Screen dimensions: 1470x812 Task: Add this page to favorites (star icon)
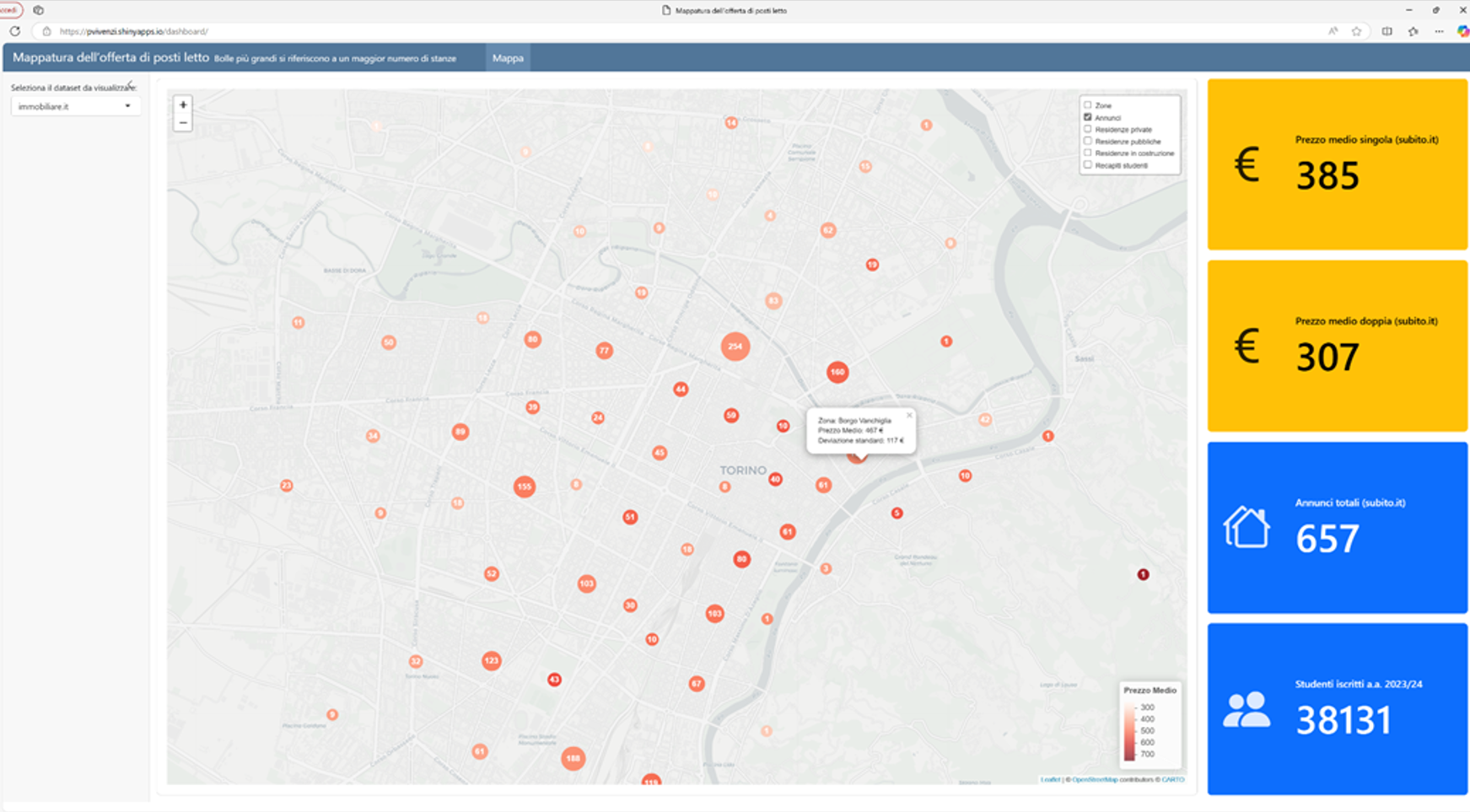(x=1356, y=31)
